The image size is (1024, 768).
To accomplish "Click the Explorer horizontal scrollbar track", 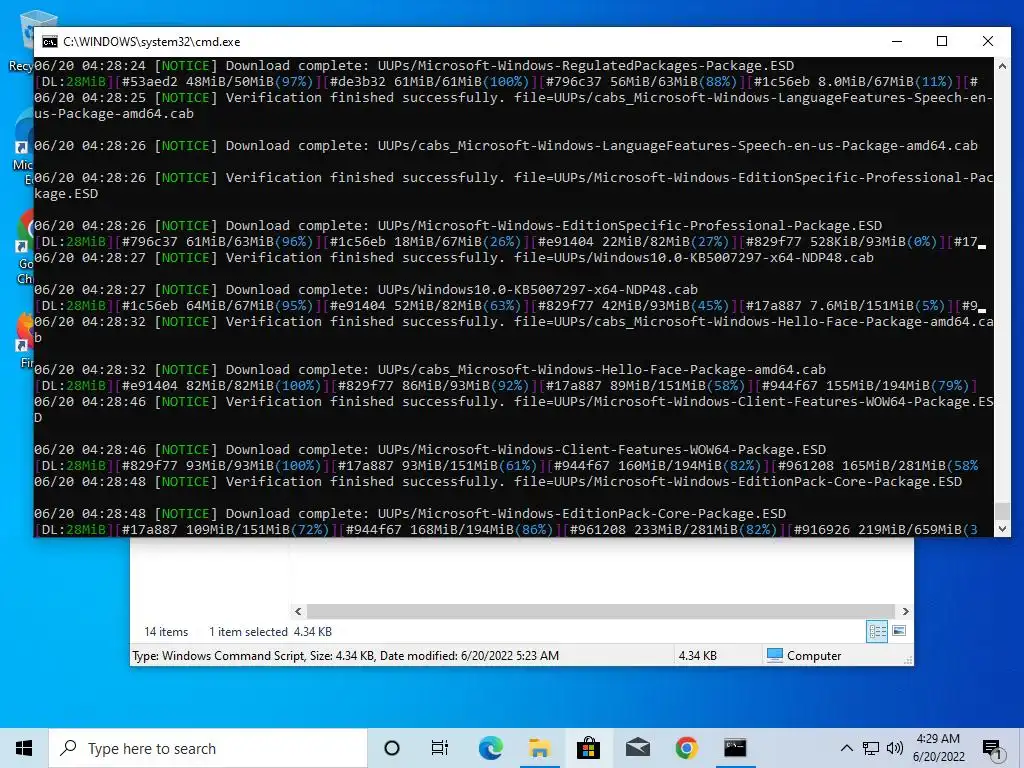I will [x=601, y=611].
